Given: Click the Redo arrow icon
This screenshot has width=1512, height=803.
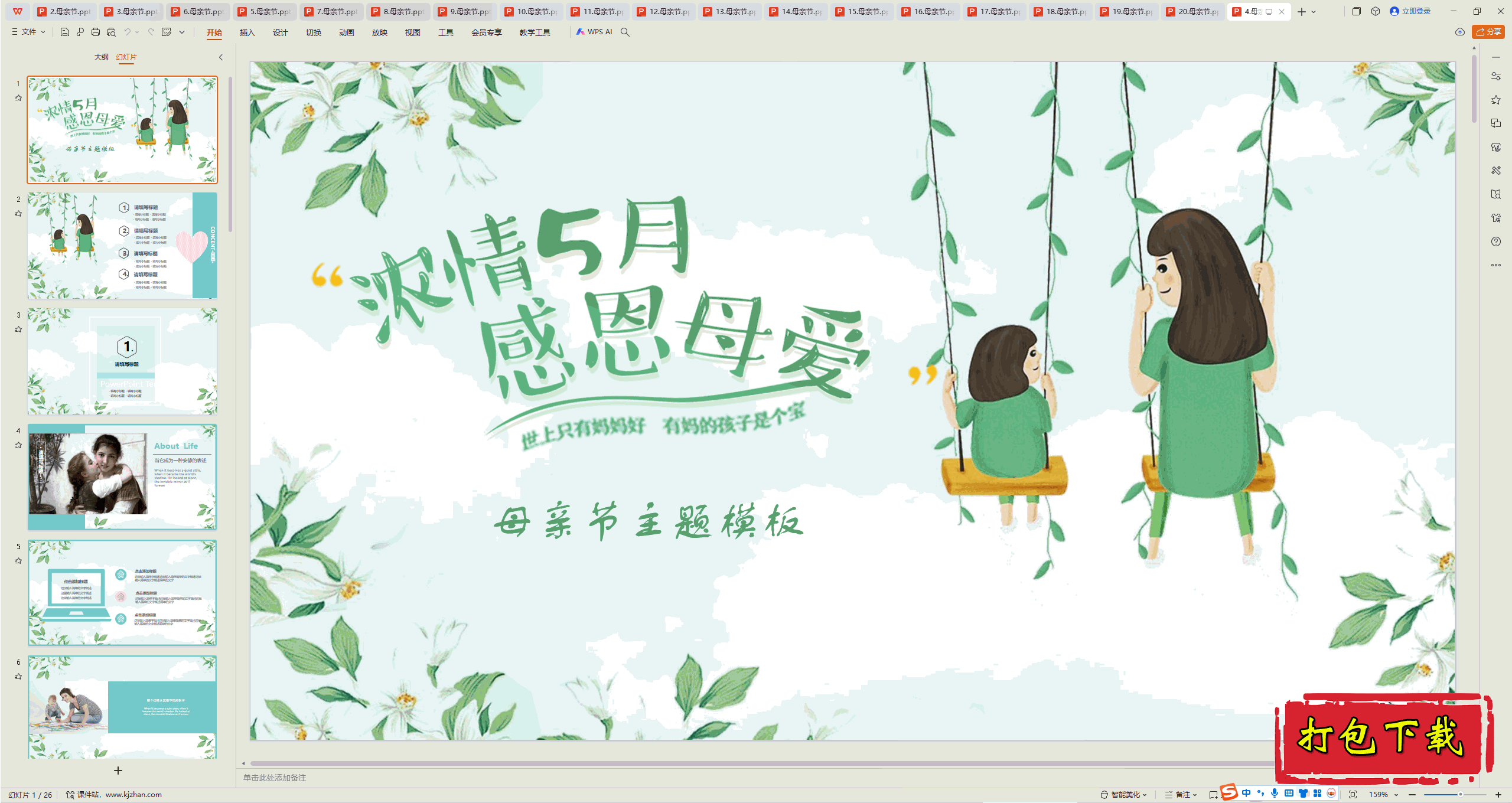Looking at the screenshot, I should 151,32.
